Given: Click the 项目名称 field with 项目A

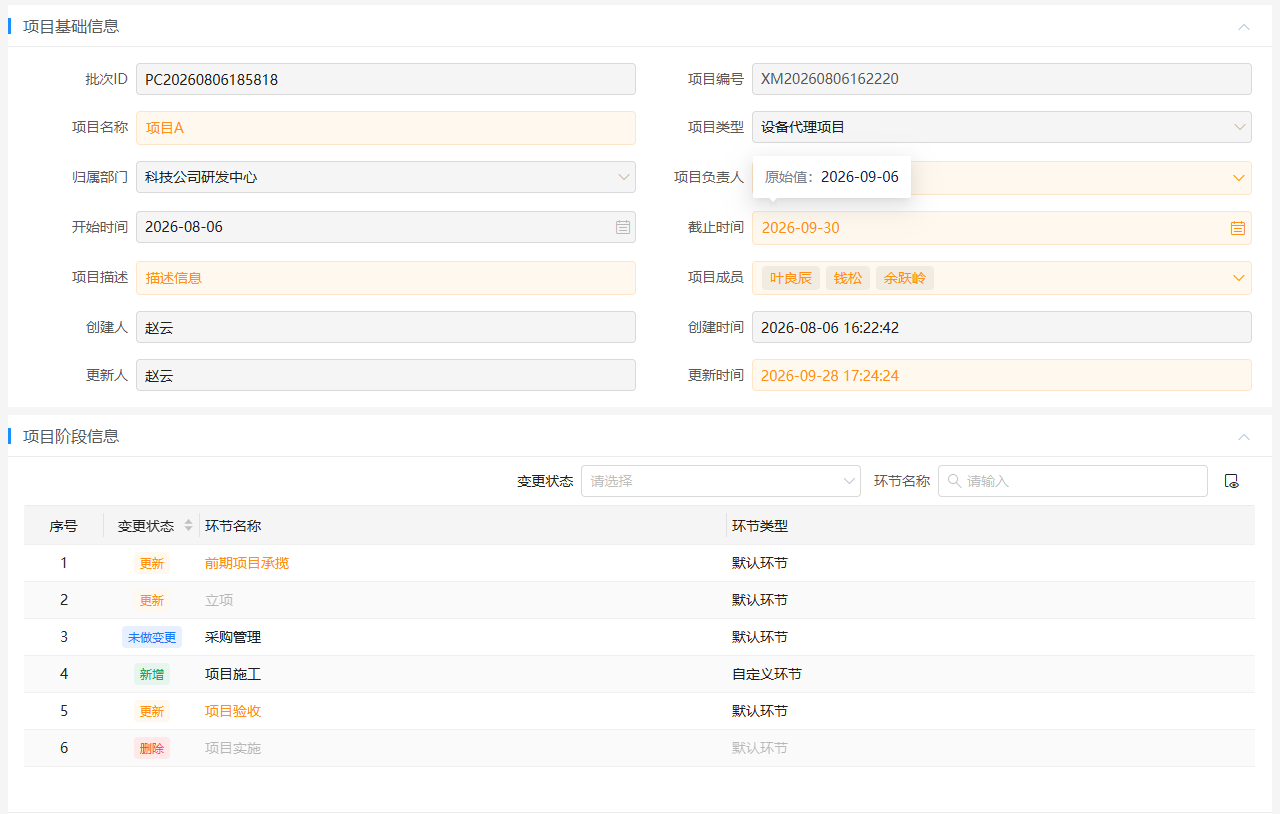Looking at the screenshot, I should [x=385, y=128].
